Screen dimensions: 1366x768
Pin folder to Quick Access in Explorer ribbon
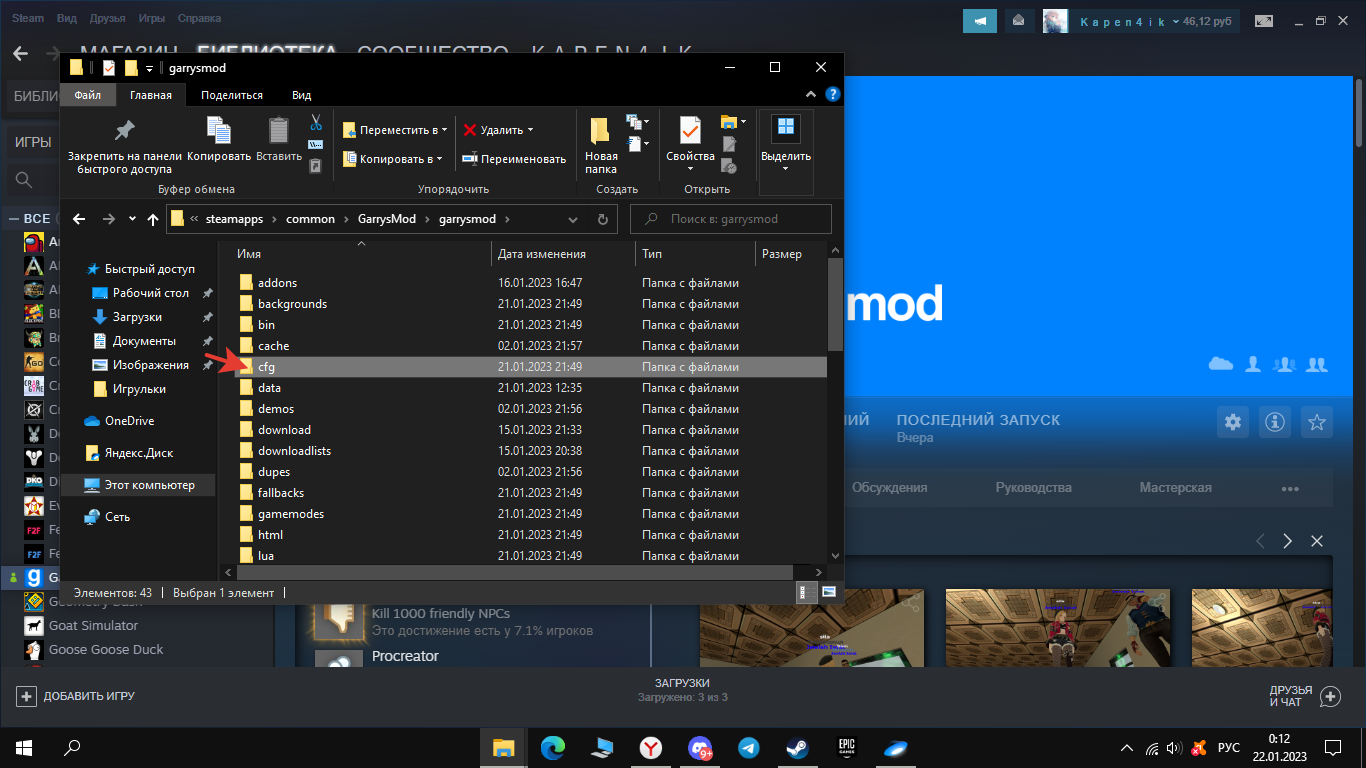(125, 146)
